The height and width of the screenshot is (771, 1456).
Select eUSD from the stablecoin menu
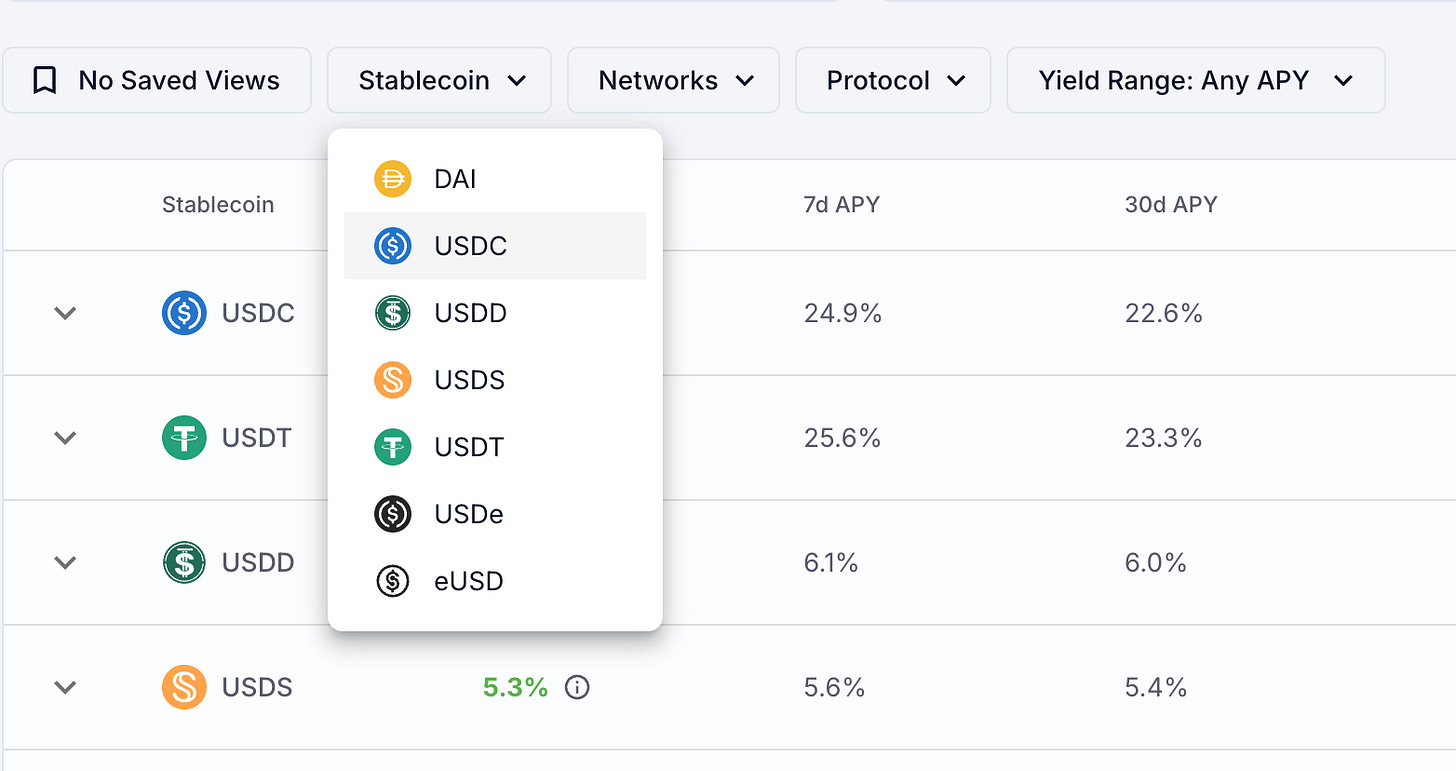coord(495,581)
